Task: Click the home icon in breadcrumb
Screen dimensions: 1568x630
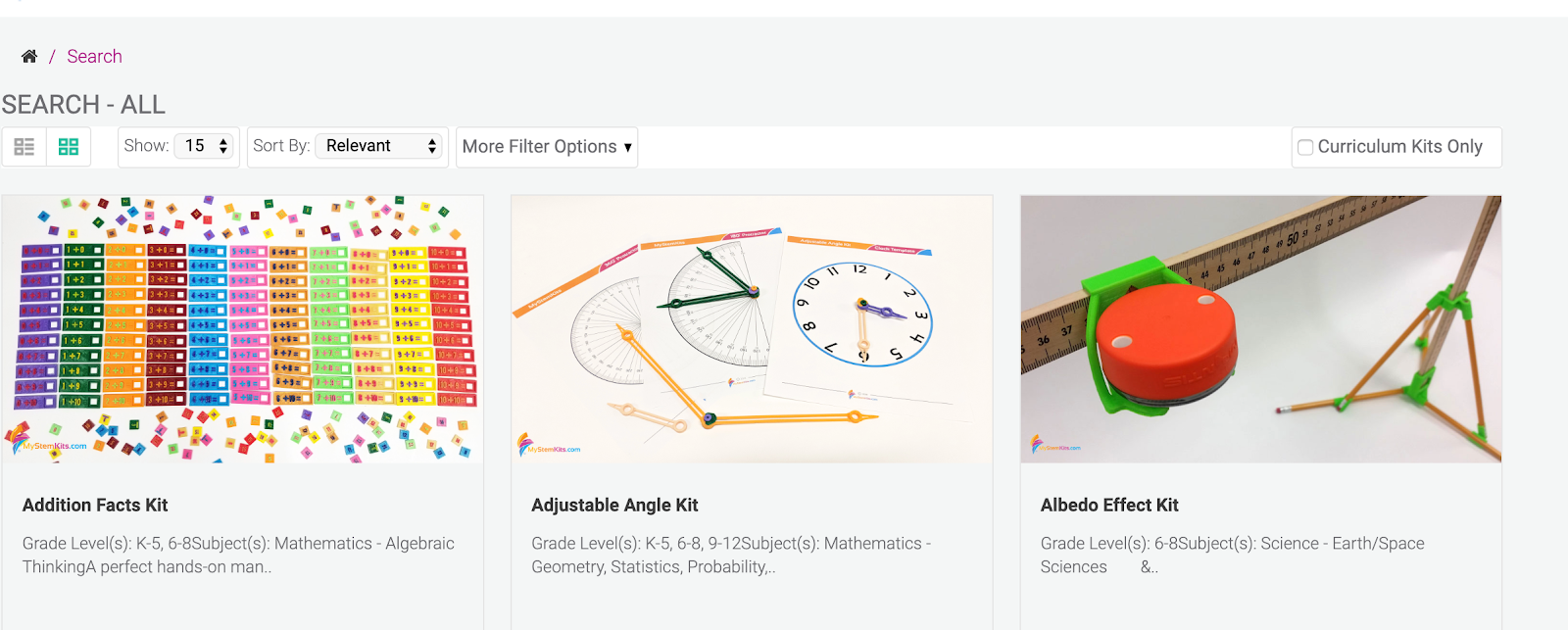Action: click(29, 57)
